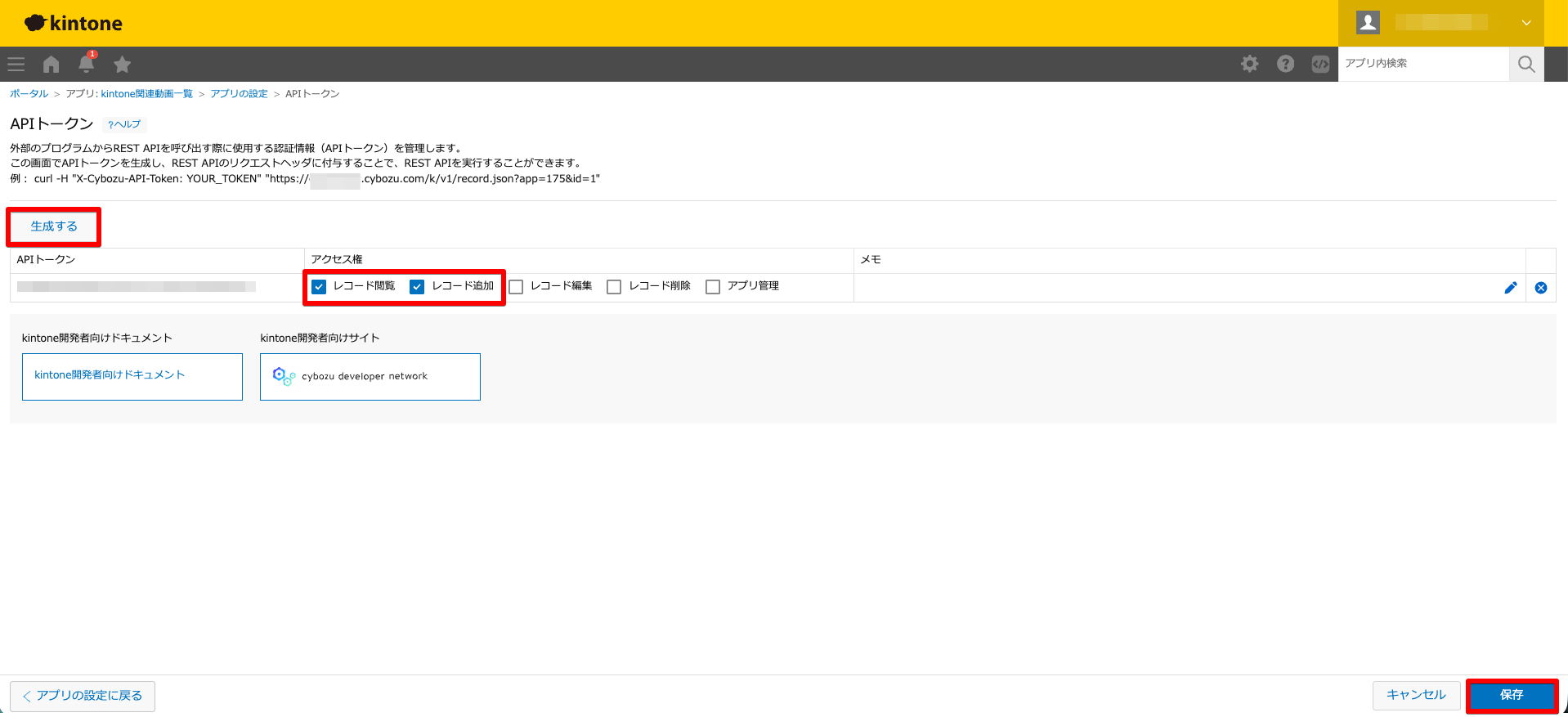Viewport: 1568px width, 717px height.
Task: Open the cybozu developer network link box
Action: (370, 377)
